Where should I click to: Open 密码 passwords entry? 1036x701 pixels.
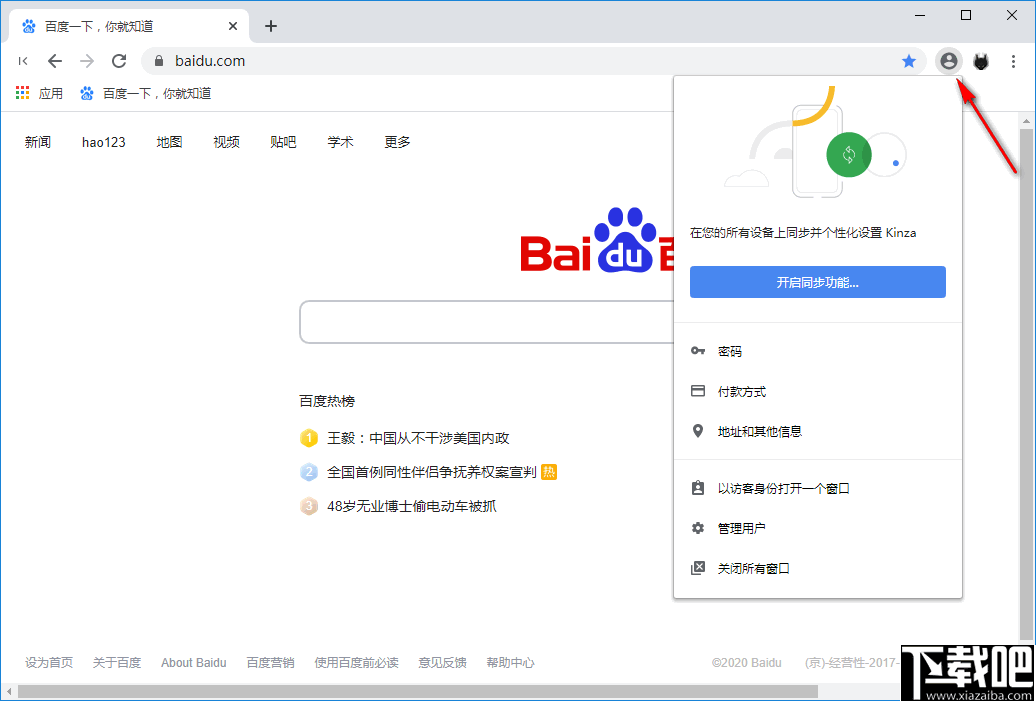pyautogui.click(x=818, y=351)
